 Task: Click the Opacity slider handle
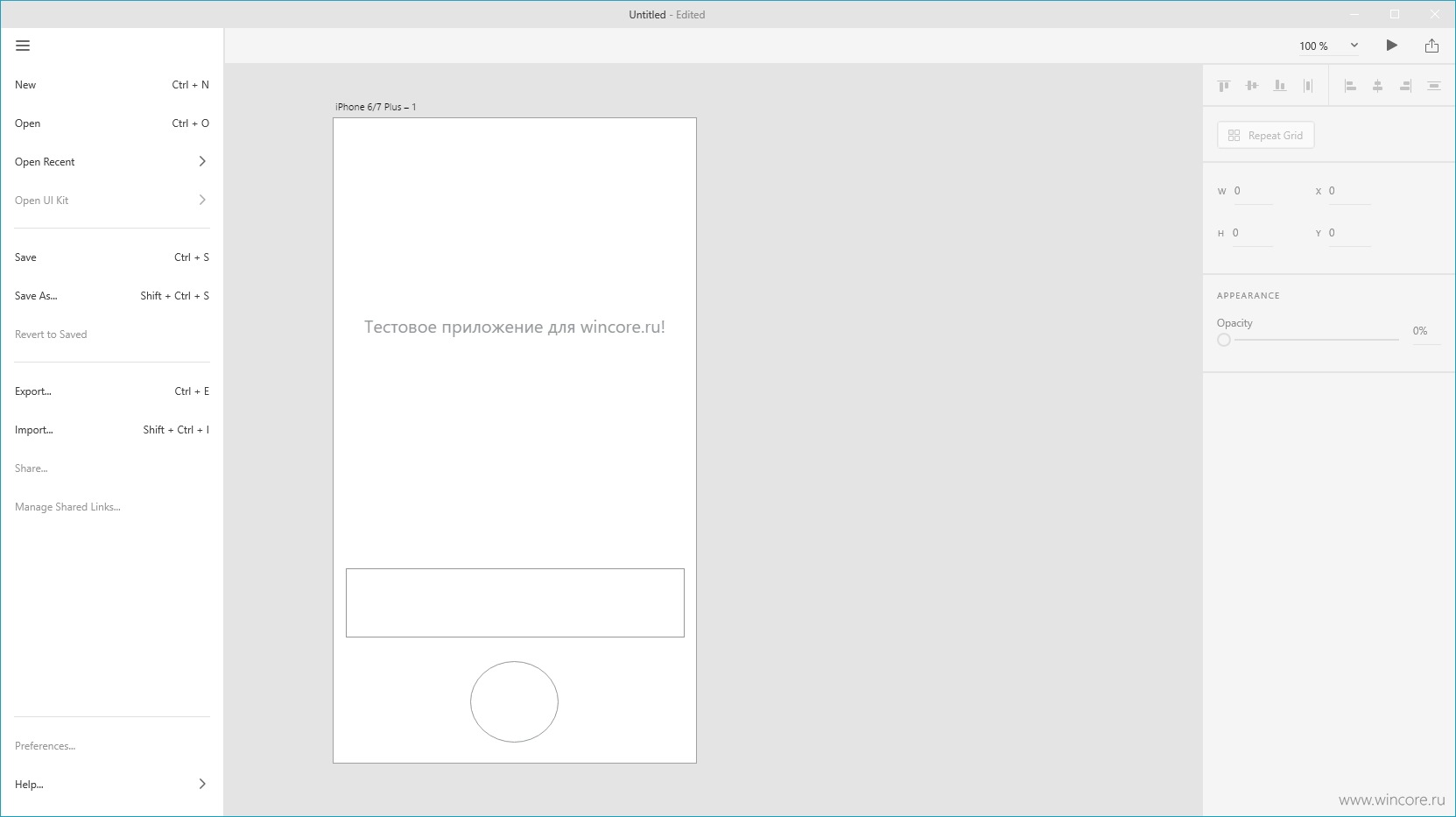1224,340
